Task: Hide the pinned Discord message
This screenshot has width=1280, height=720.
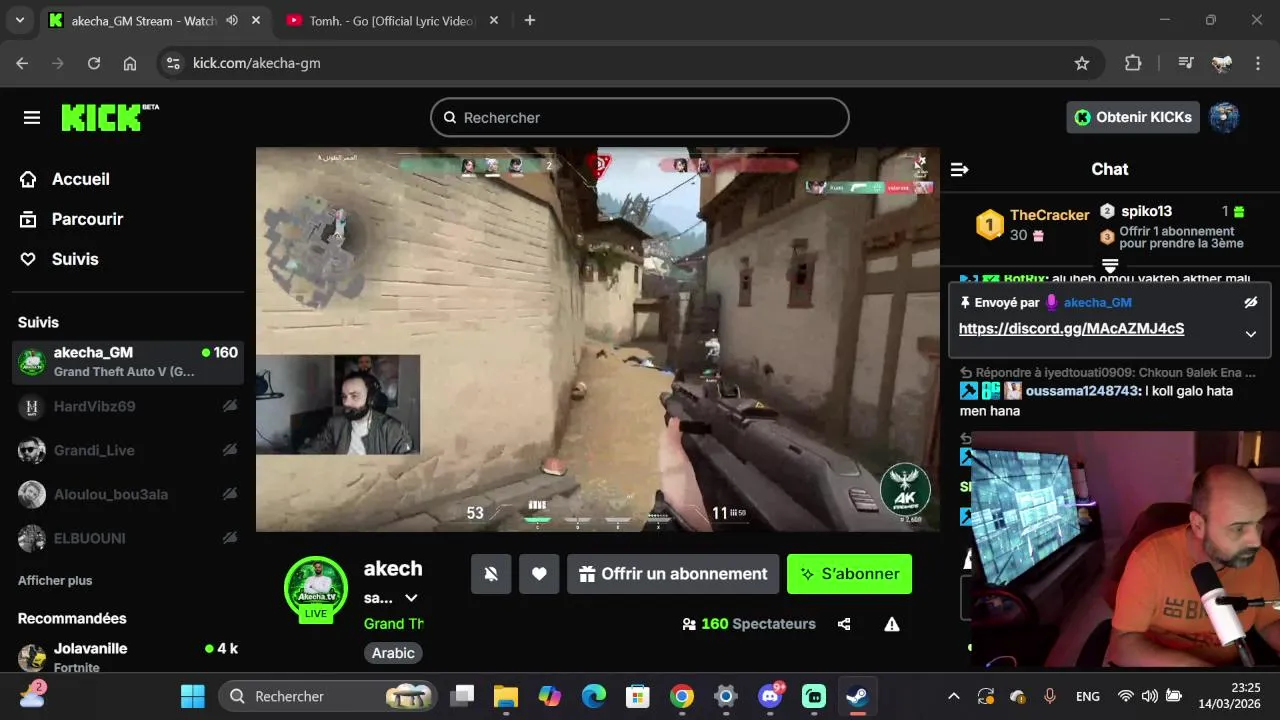Action: tap(1250, 302)
